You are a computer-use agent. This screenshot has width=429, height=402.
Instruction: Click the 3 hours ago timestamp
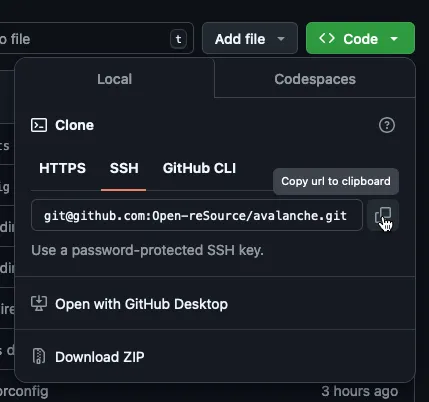click(x=360, y=391)
